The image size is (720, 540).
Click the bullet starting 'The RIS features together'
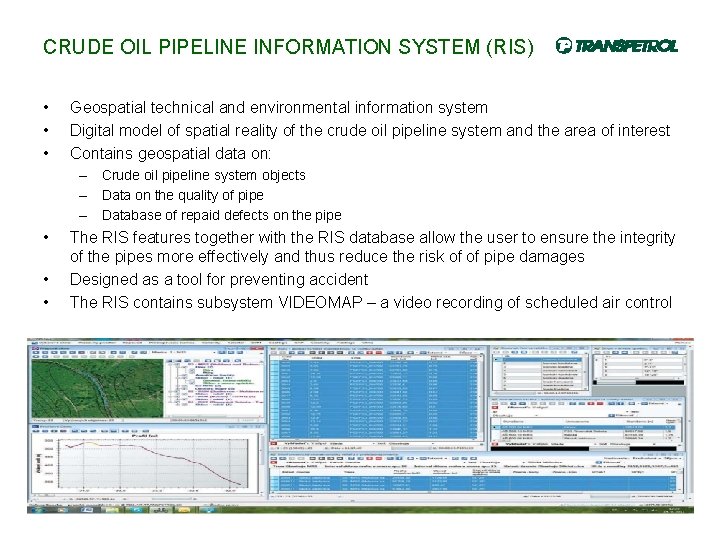(372, 247)
